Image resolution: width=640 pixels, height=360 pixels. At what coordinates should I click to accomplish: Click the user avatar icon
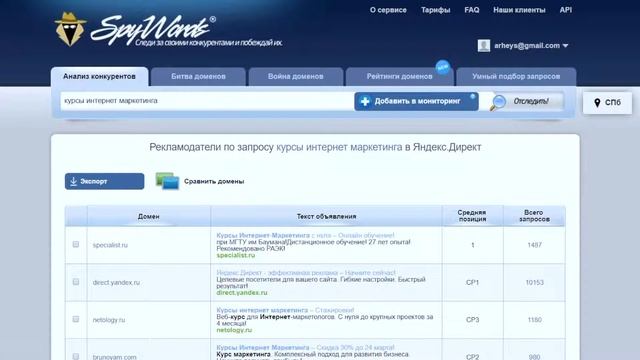pyautogui.click(x=484, y=45)
